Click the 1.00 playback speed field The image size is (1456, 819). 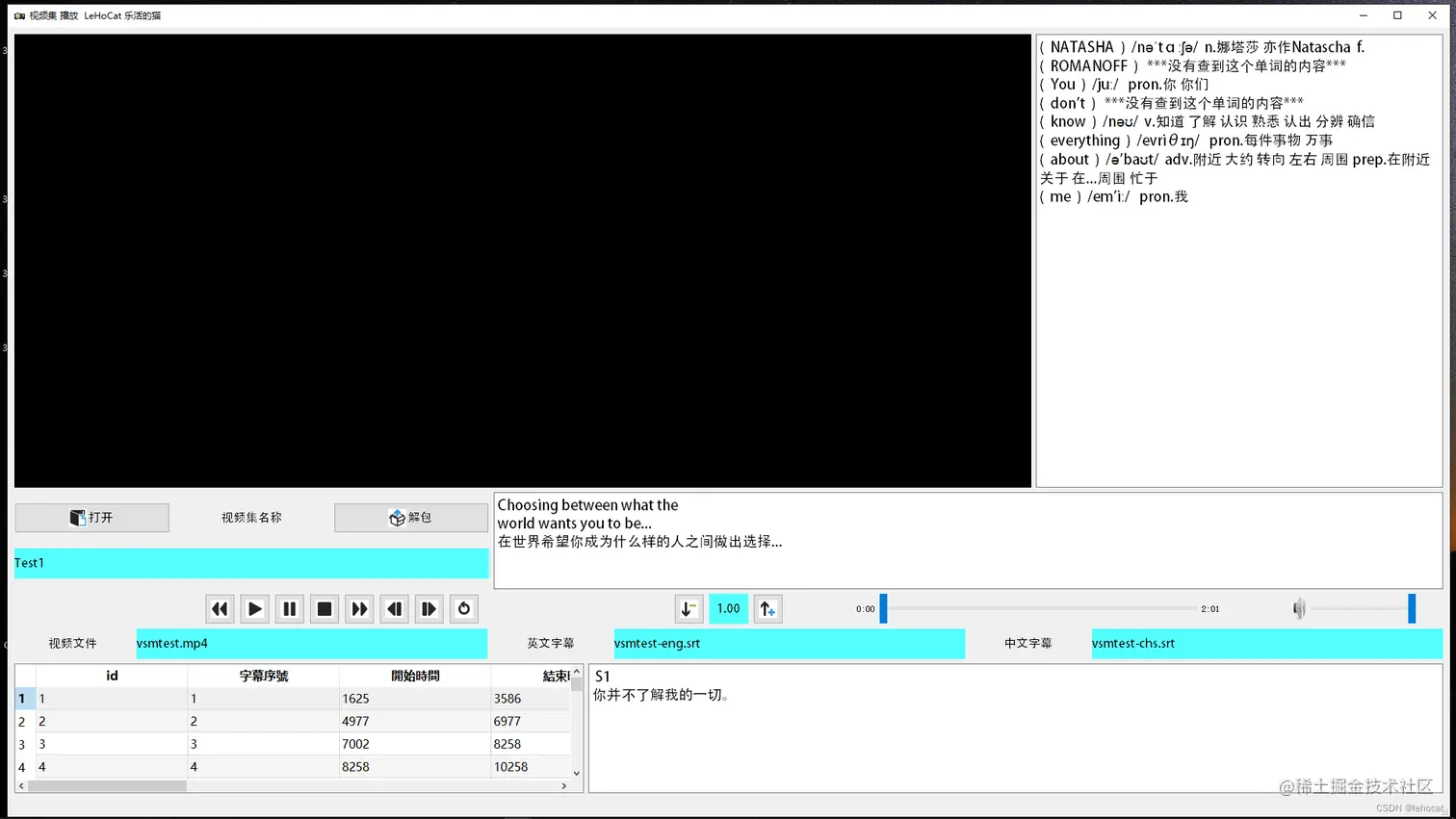coord(728,609)
